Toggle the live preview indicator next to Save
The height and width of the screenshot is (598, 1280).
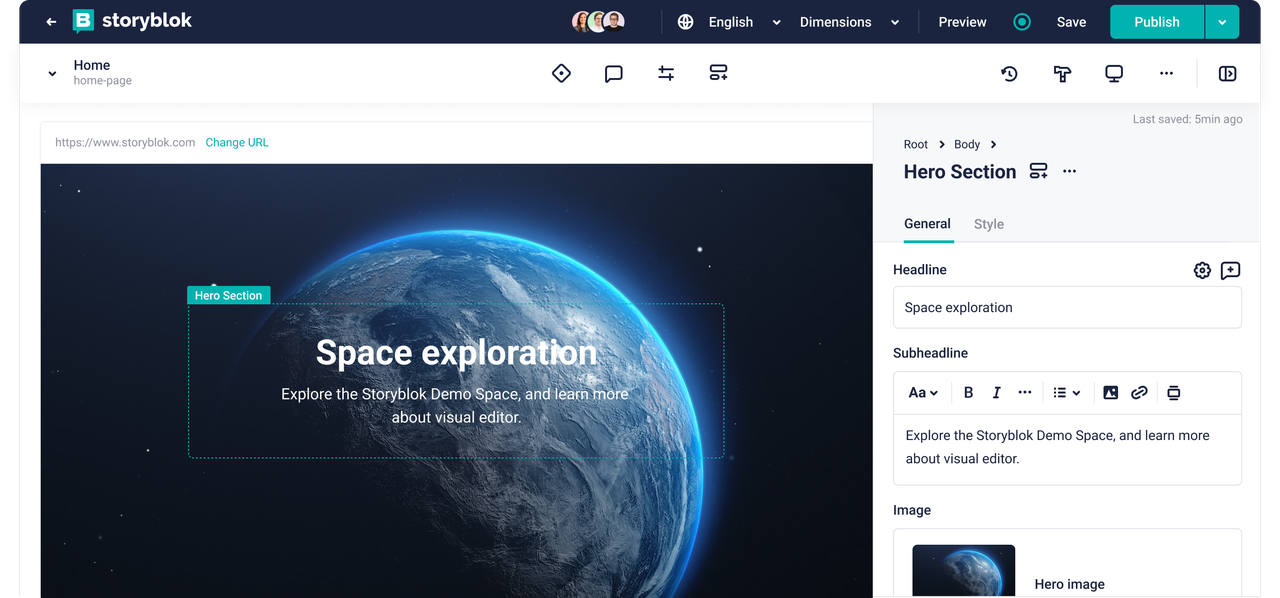(1021, 21)
